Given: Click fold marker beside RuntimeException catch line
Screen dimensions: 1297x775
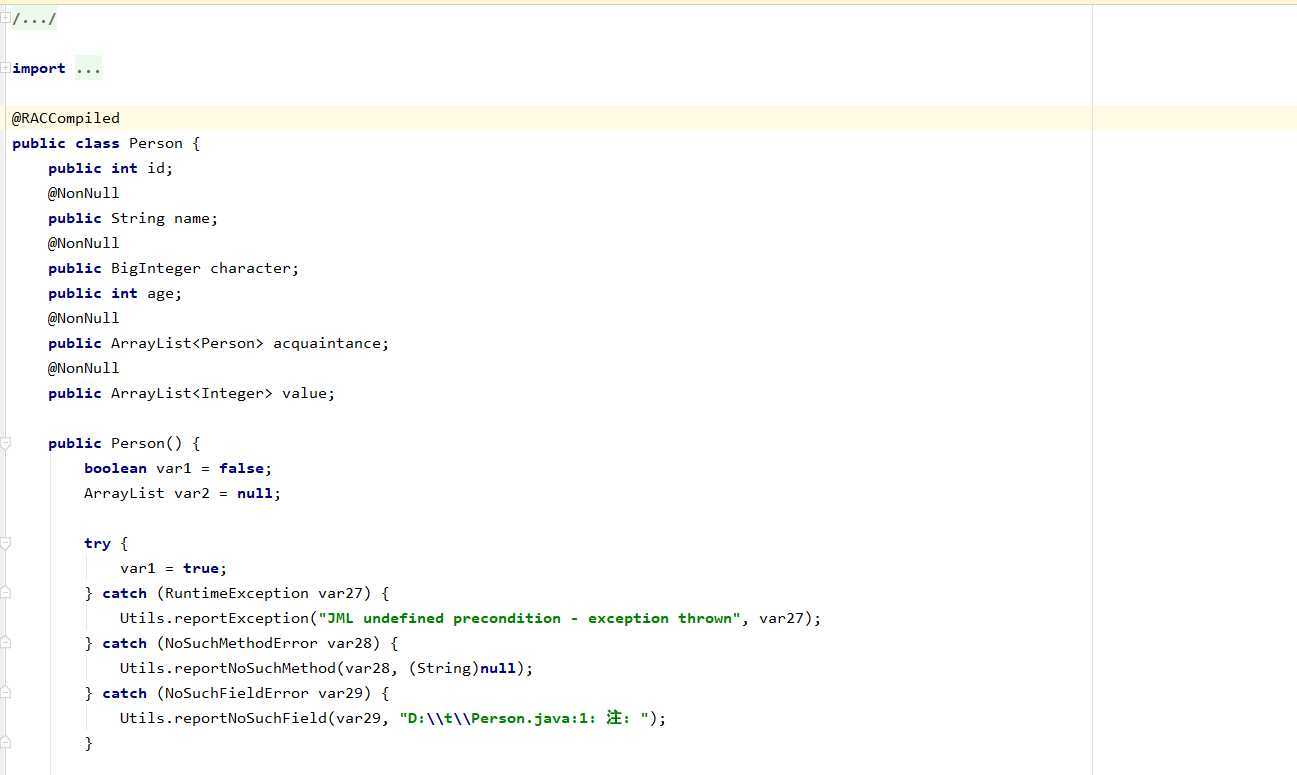Looking at the screenshot, I should 5,593.
